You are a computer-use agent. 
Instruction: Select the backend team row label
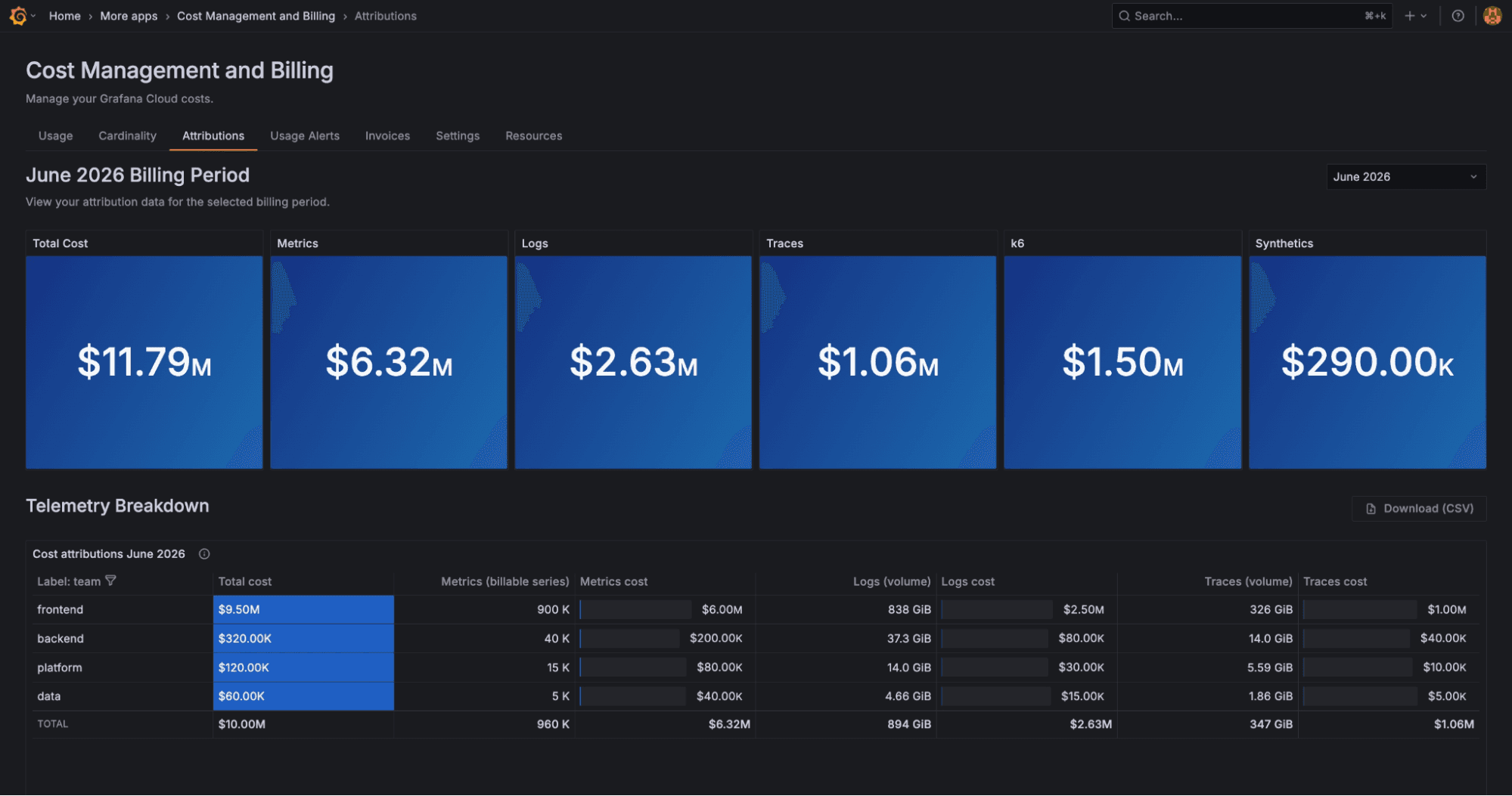[x=61, y=639]
